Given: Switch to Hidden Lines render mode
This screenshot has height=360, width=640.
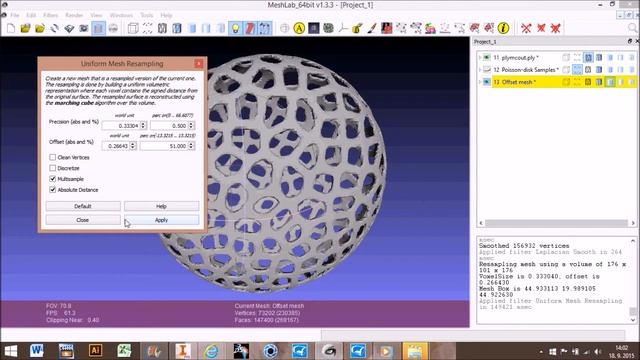Looking at the screenshot, I should tap(177, 28).
